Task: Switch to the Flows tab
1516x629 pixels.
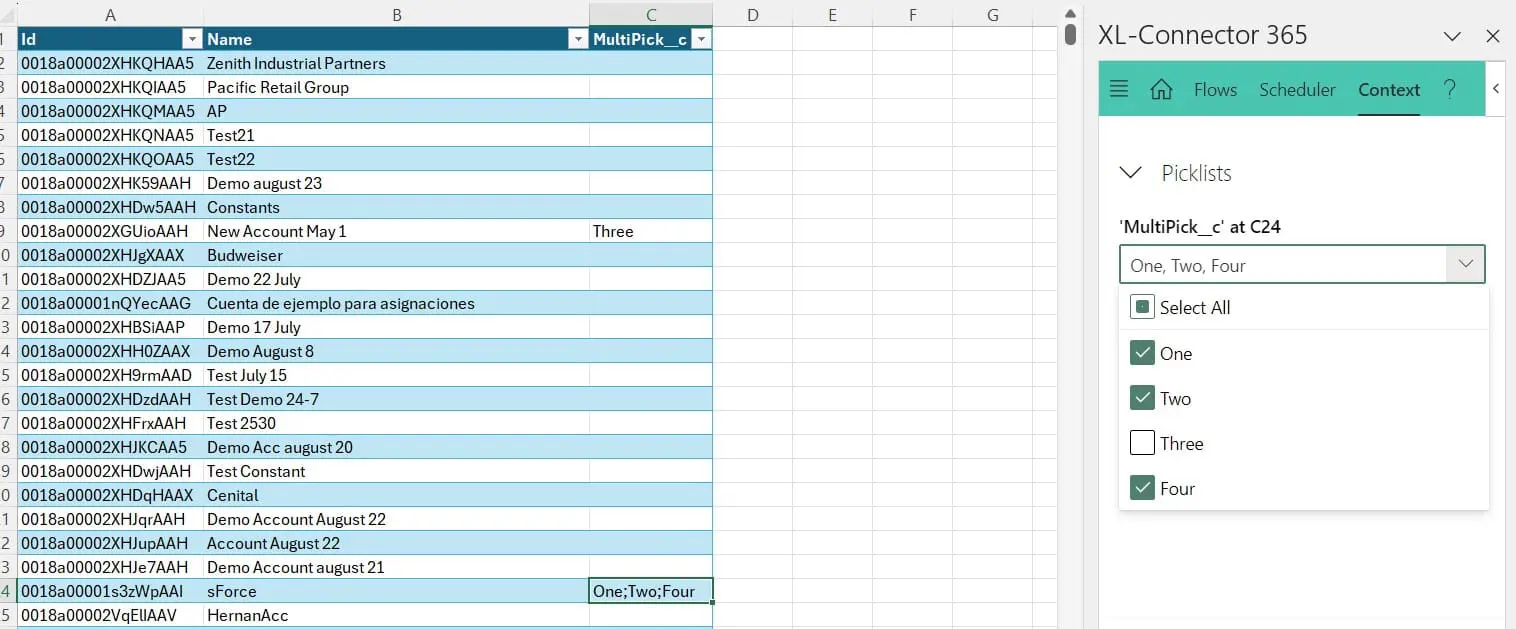Action: point(1215,89)
